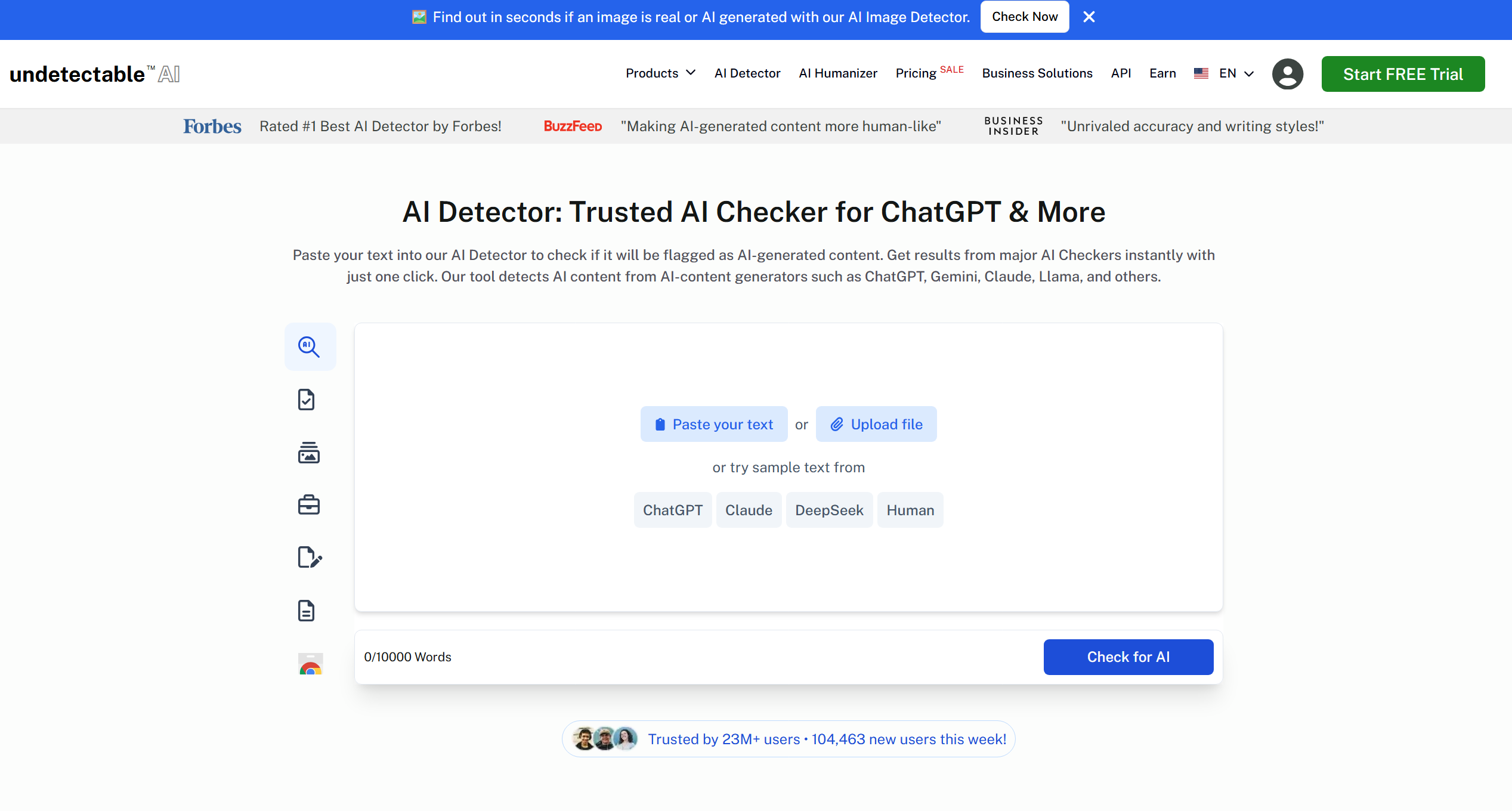Load Claude sample text
Viewport: 1512px width, 811px height.
[x=749, y=510]
